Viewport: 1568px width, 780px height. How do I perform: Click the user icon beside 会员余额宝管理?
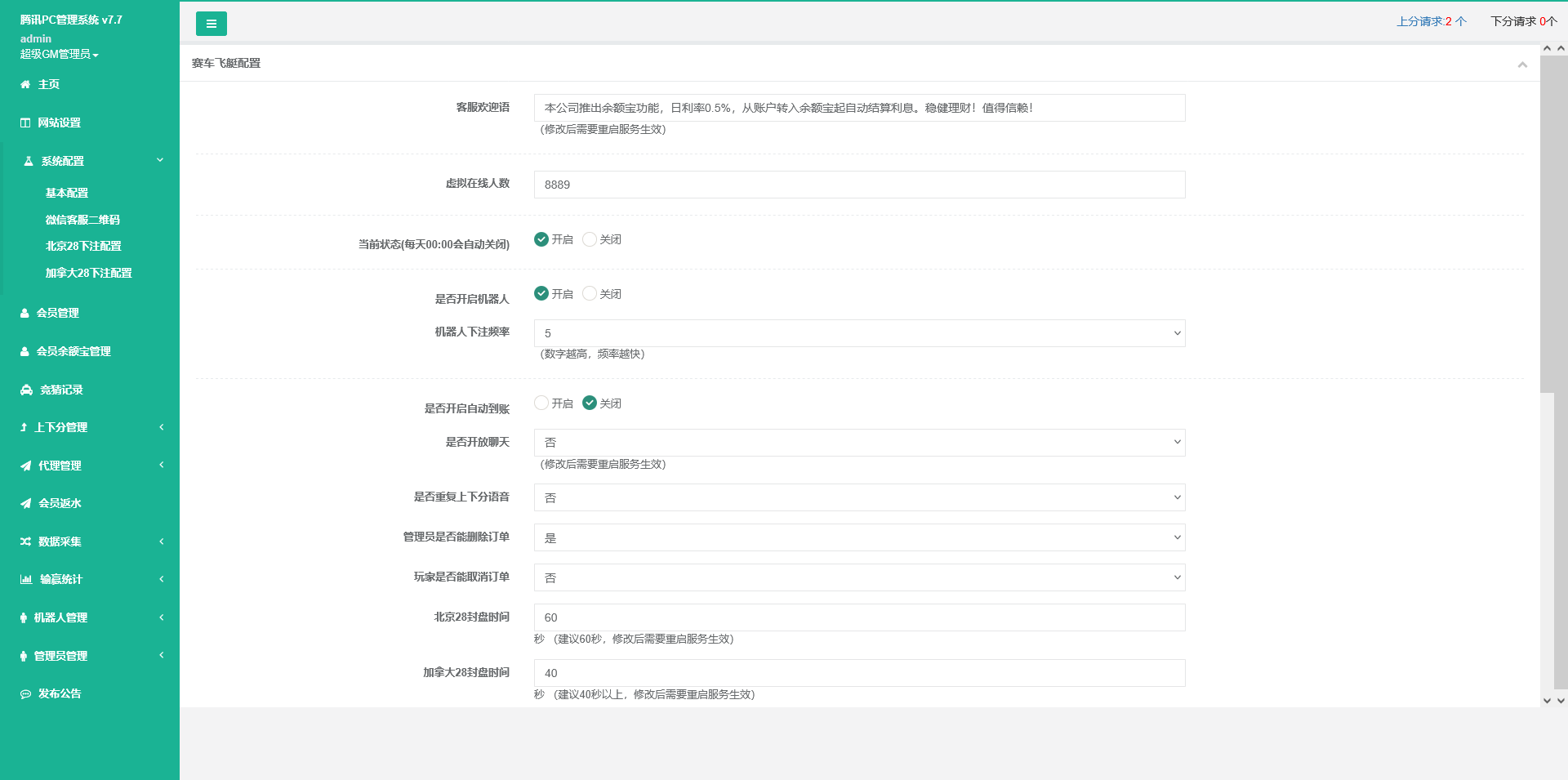coord(24,351)
